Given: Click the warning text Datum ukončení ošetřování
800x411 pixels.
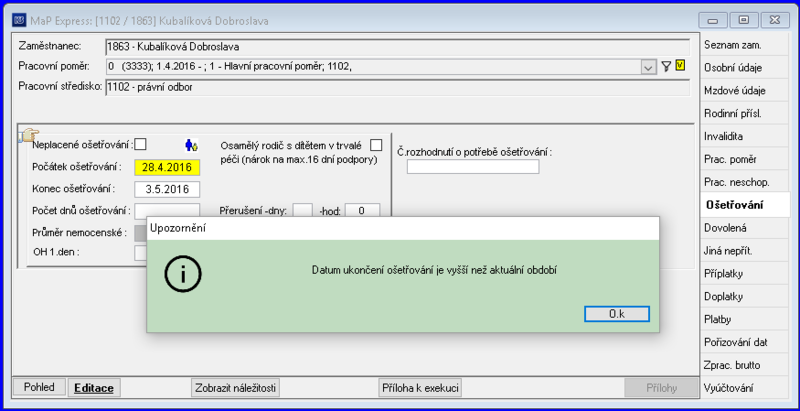Looking at the screenshot, I should 433,270.
